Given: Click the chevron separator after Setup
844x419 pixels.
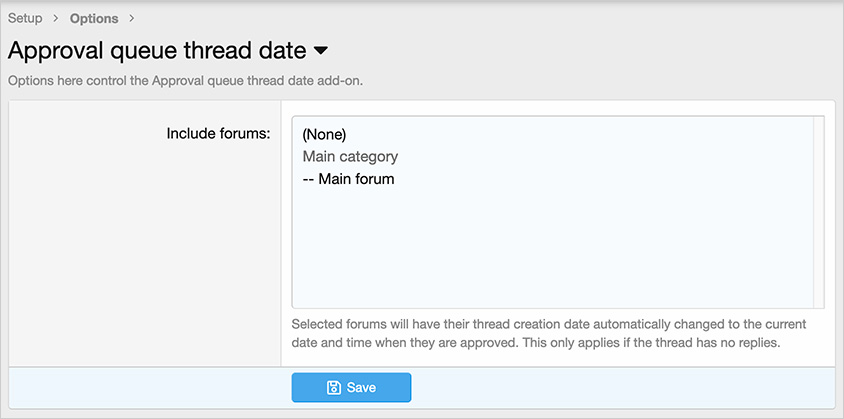Looking at the screenshot, I should [56, 18].
